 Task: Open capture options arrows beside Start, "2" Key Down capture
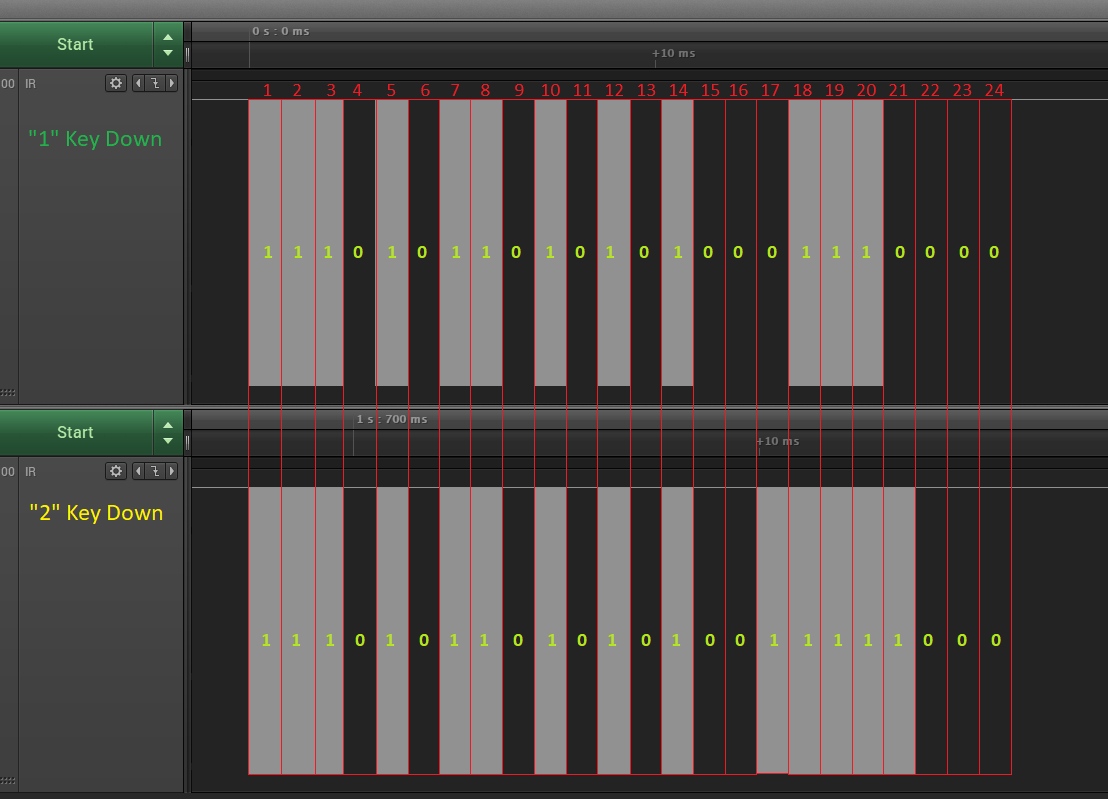click(168, 433)
